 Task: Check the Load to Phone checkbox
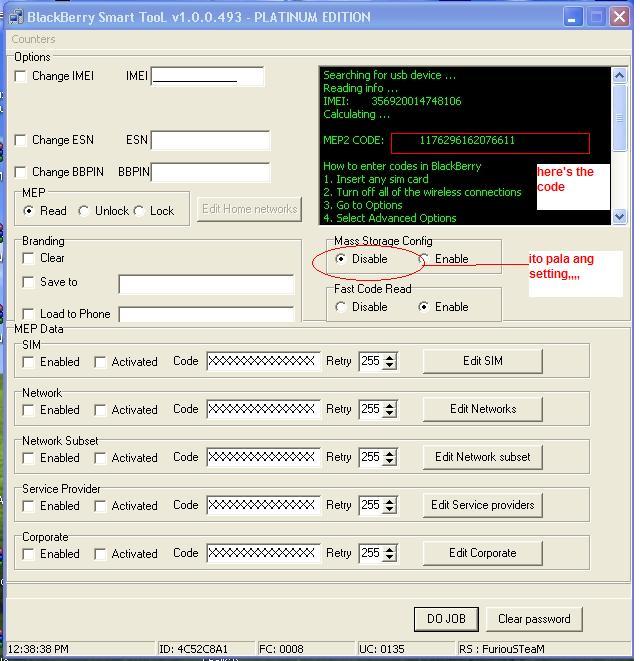[x=28, y=314]
